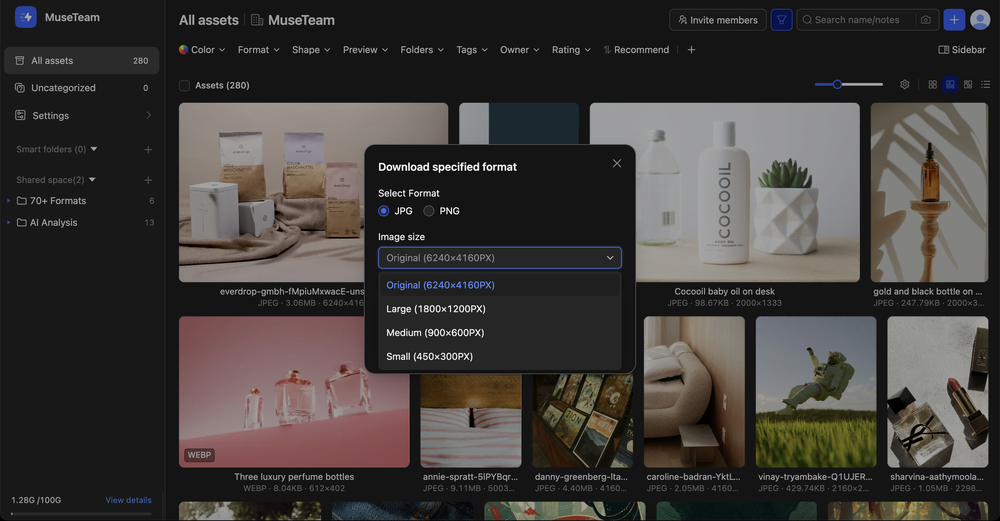Add a filter with plus icon
Image resolution: width=1000 pixels, height=521 pixels.
point(691,50)
